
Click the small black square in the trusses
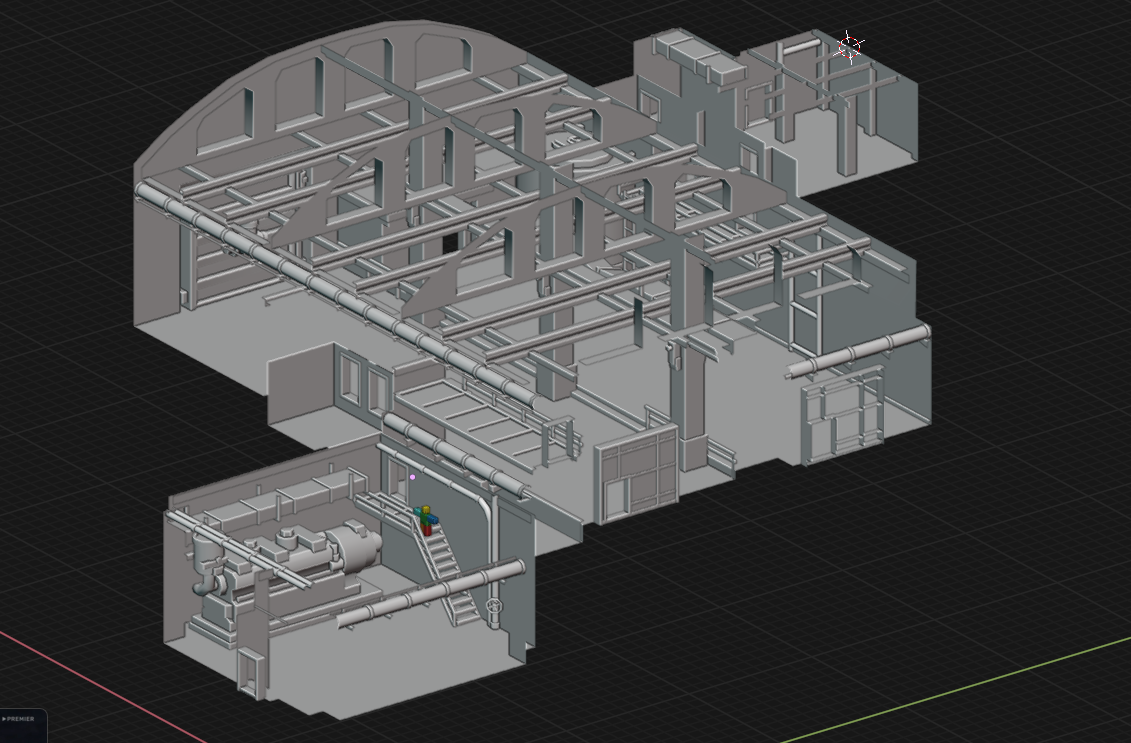(x=451, y=242)
